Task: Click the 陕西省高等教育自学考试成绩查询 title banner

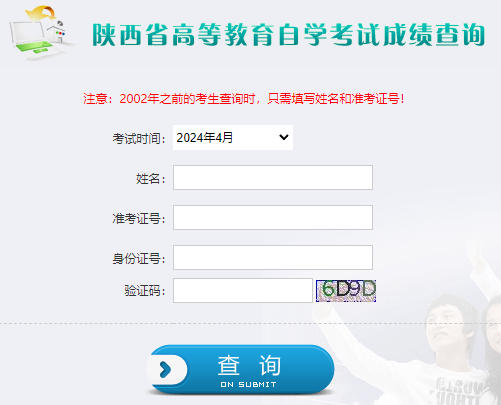Action: pos(288,35)
